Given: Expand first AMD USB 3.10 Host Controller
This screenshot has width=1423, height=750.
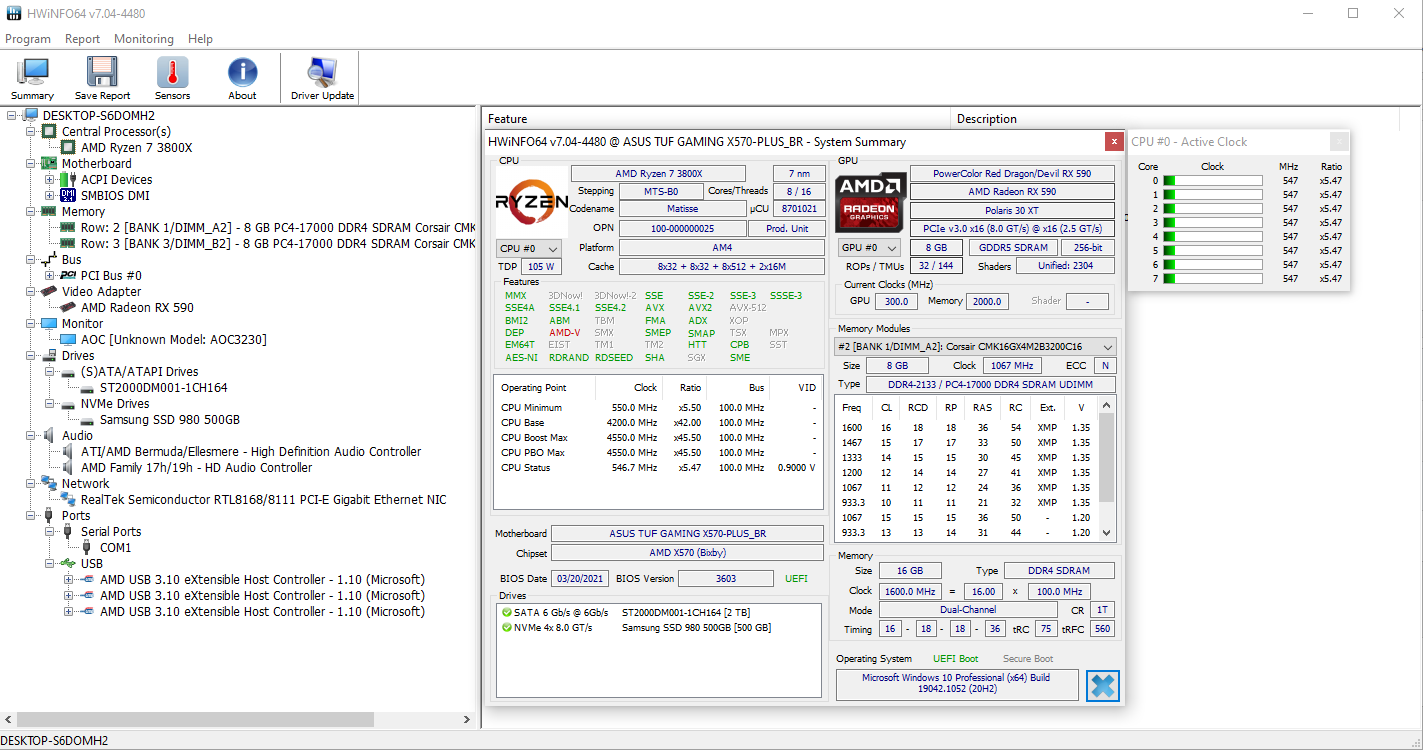Looking at the screenshot, I should [x=69, y=579].
